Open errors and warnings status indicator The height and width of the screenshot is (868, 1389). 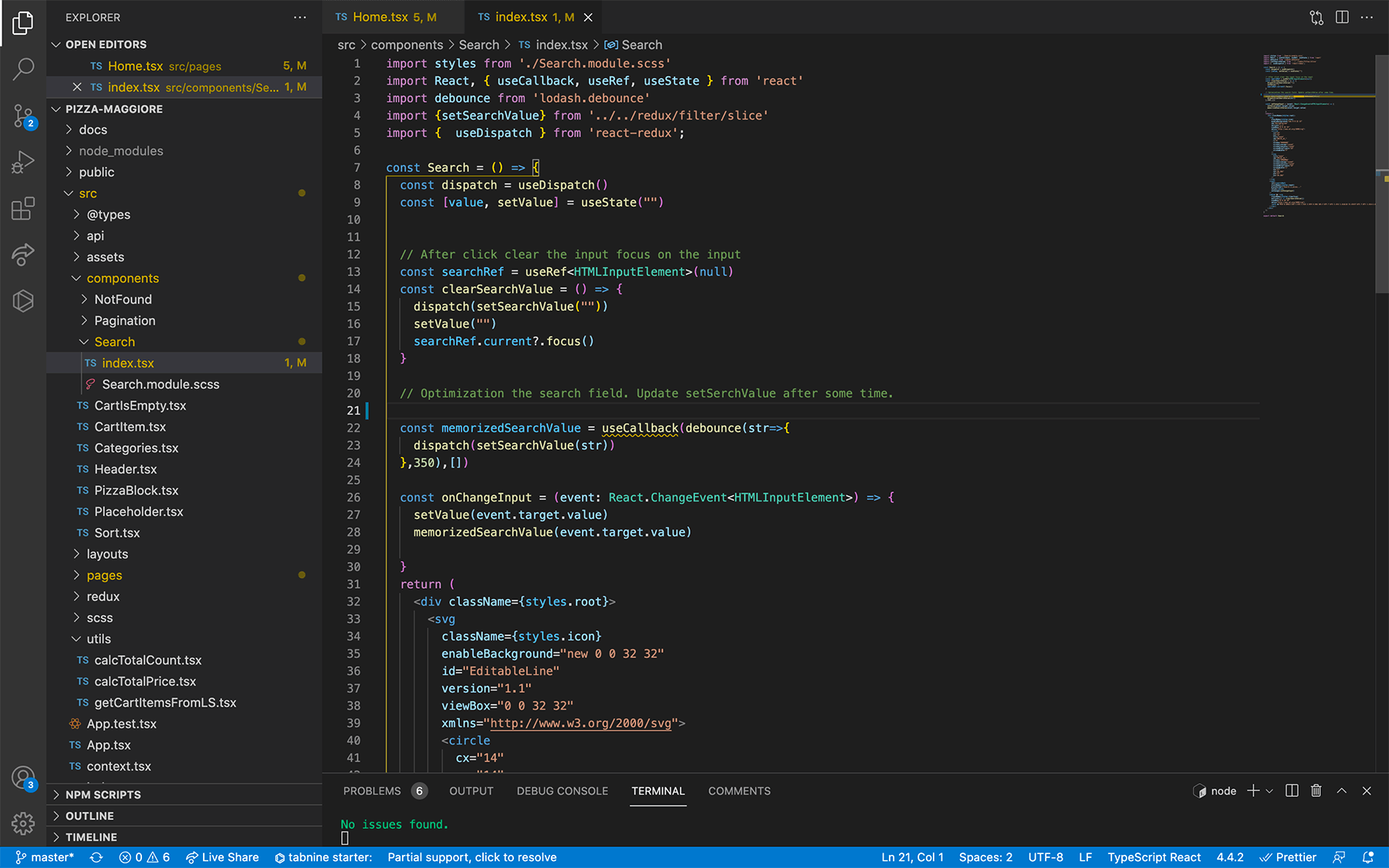point(144,857)
